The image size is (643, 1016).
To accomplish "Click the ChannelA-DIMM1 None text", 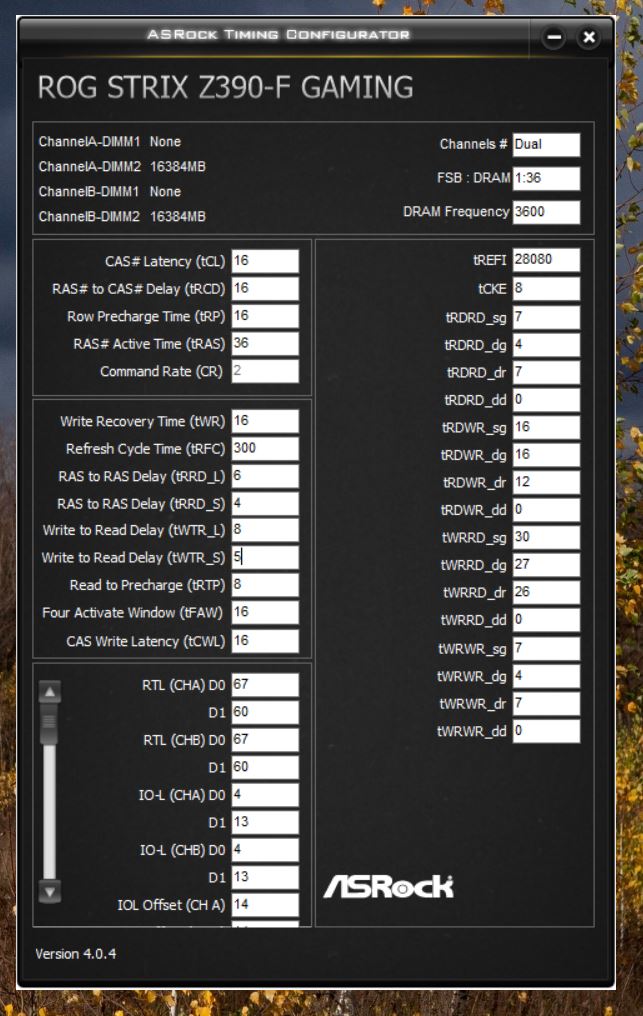I will (110, 141).
